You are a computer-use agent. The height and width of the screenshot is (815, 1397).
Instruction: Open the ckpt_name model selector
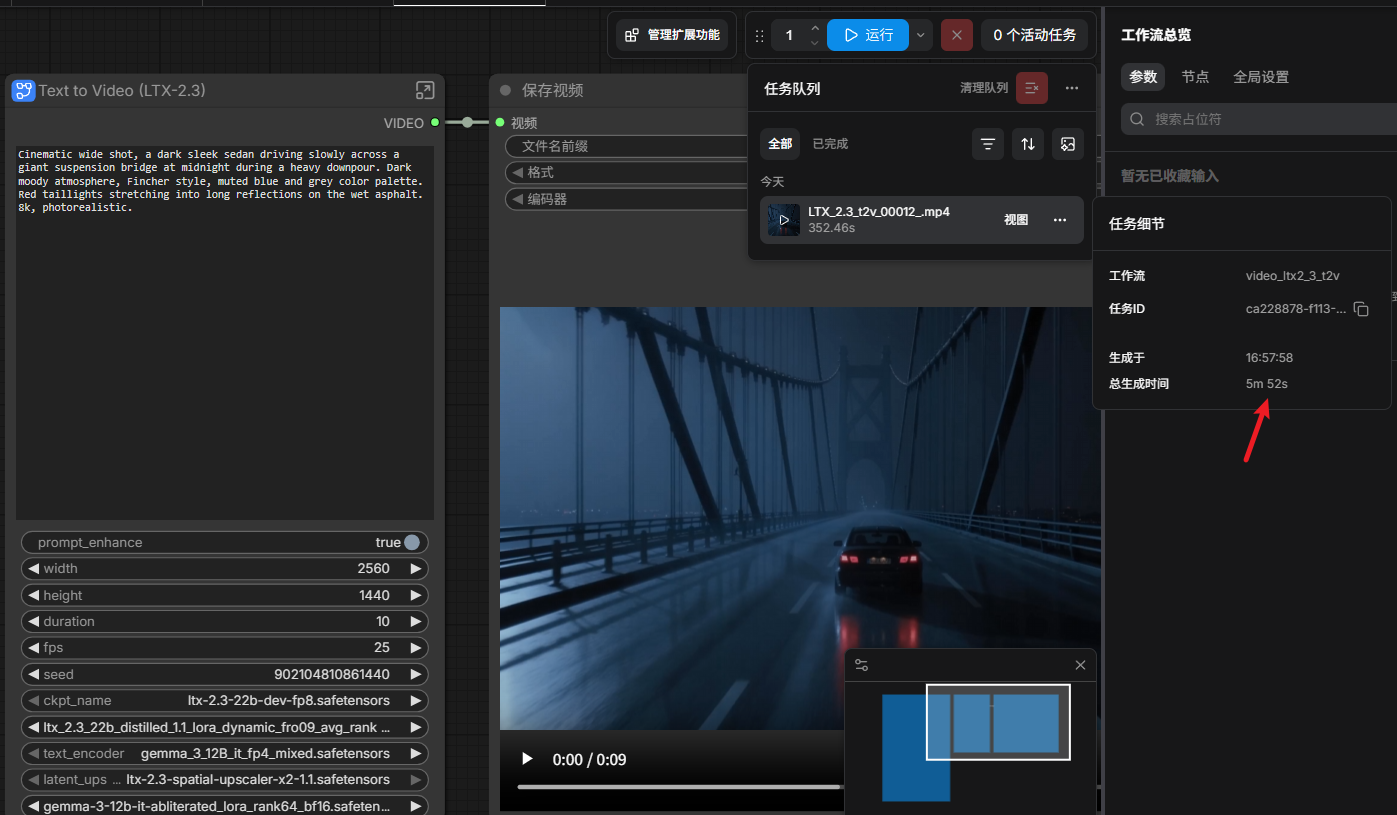tap(225, 700)
